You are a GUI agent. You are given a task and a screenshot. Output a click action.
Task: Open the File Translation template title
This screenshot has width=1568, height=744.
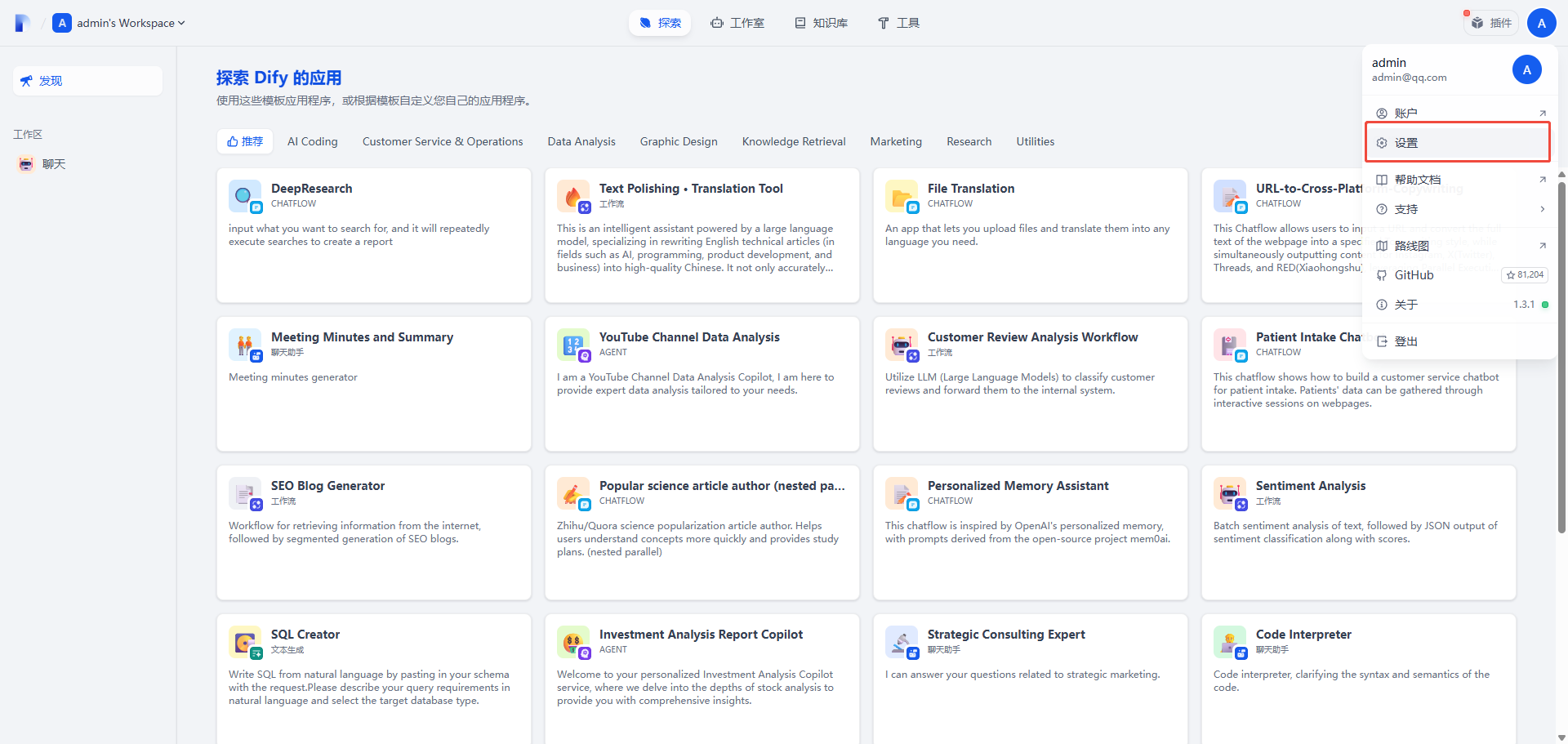(971, 189)
